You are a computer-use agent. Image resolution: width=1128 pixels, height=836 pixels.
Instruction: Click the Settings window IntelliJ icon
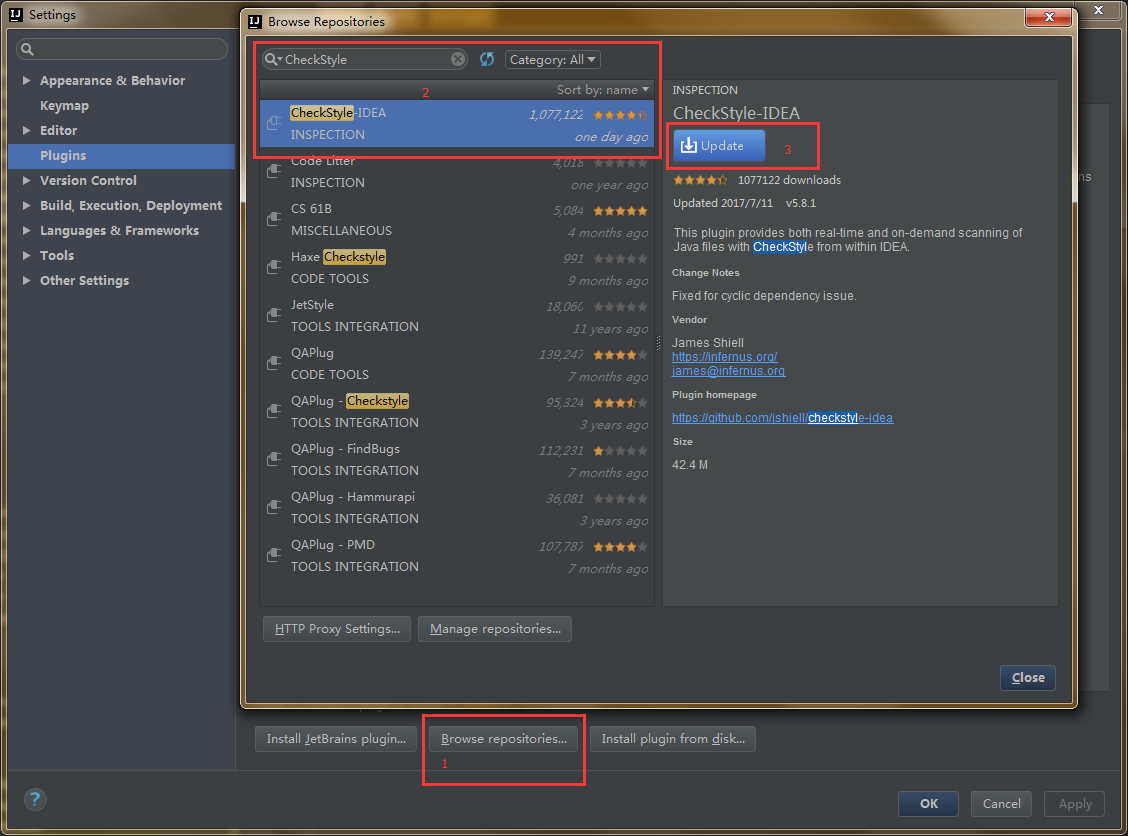(x=16, y=14)
